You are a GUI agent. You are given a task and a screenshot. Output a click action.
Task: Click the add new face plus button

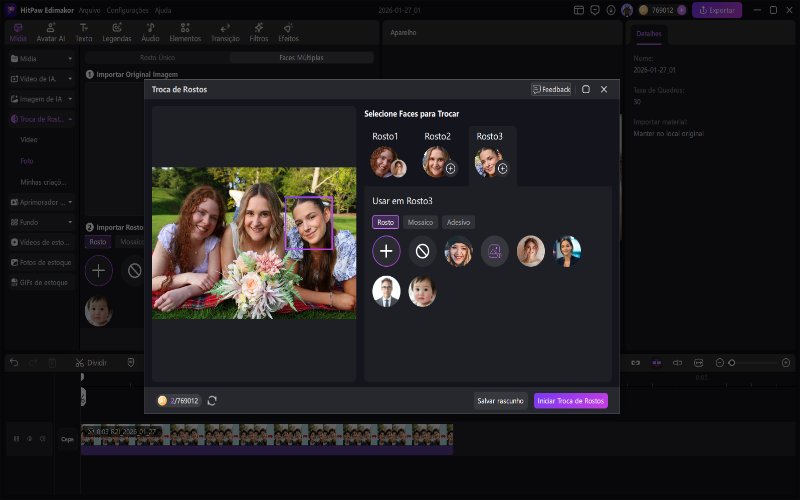click(x=386, y=251)
